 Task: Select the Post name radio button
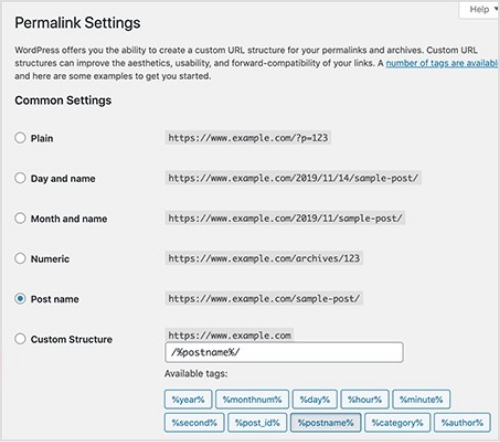point(20,299)
